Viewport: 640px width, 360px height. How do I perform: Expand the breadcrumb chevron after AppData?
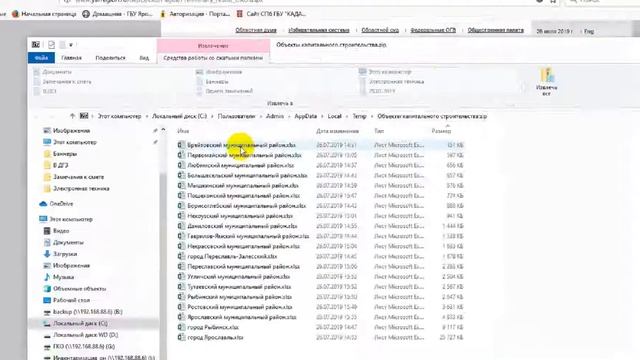pos(322,116)
